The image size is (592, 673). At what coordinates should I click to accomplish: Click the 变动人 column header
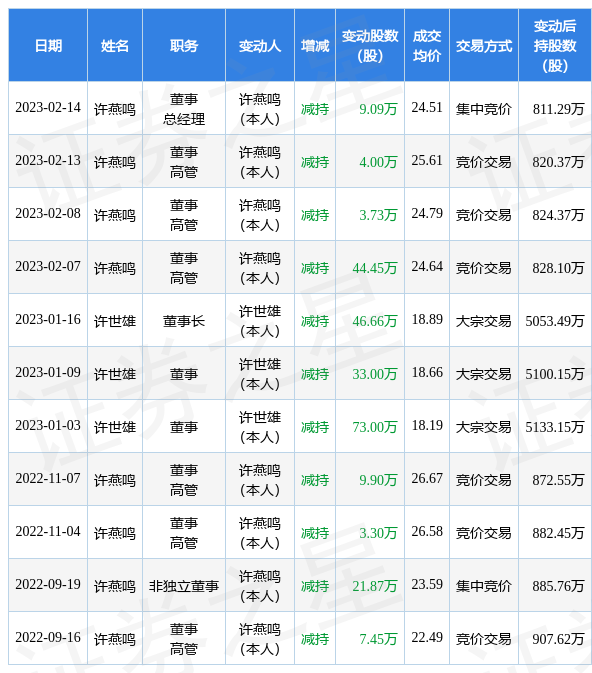point(260,45)
